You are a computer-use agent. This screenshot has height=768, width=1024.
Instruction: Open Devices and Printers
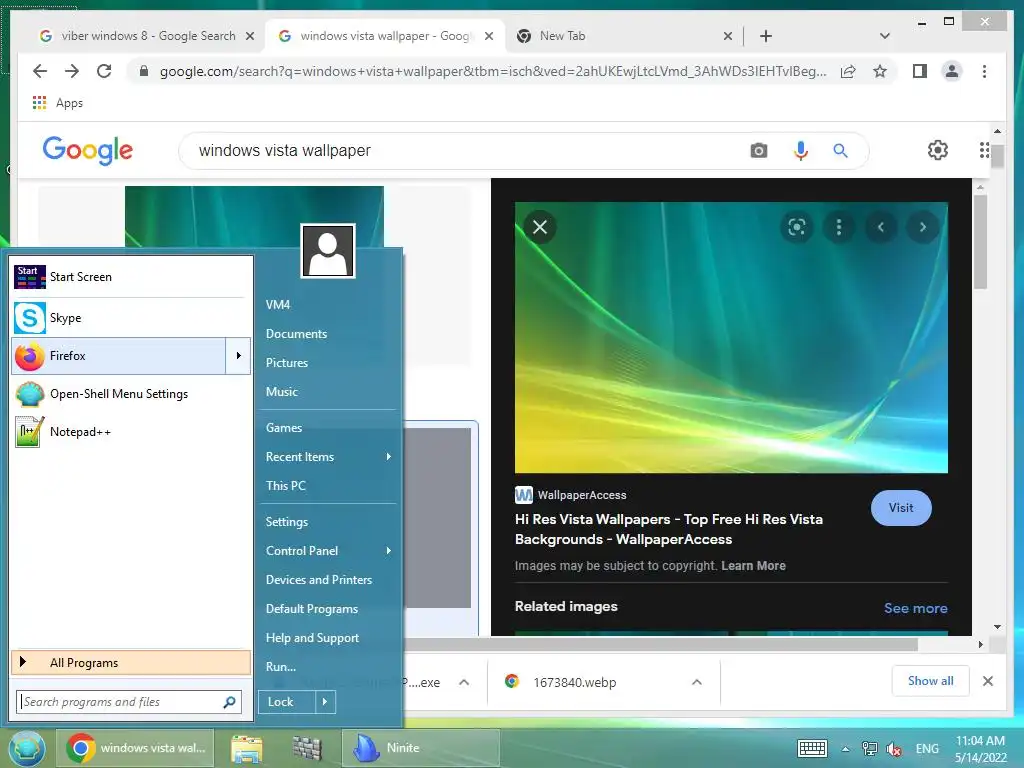click(319, 580)
